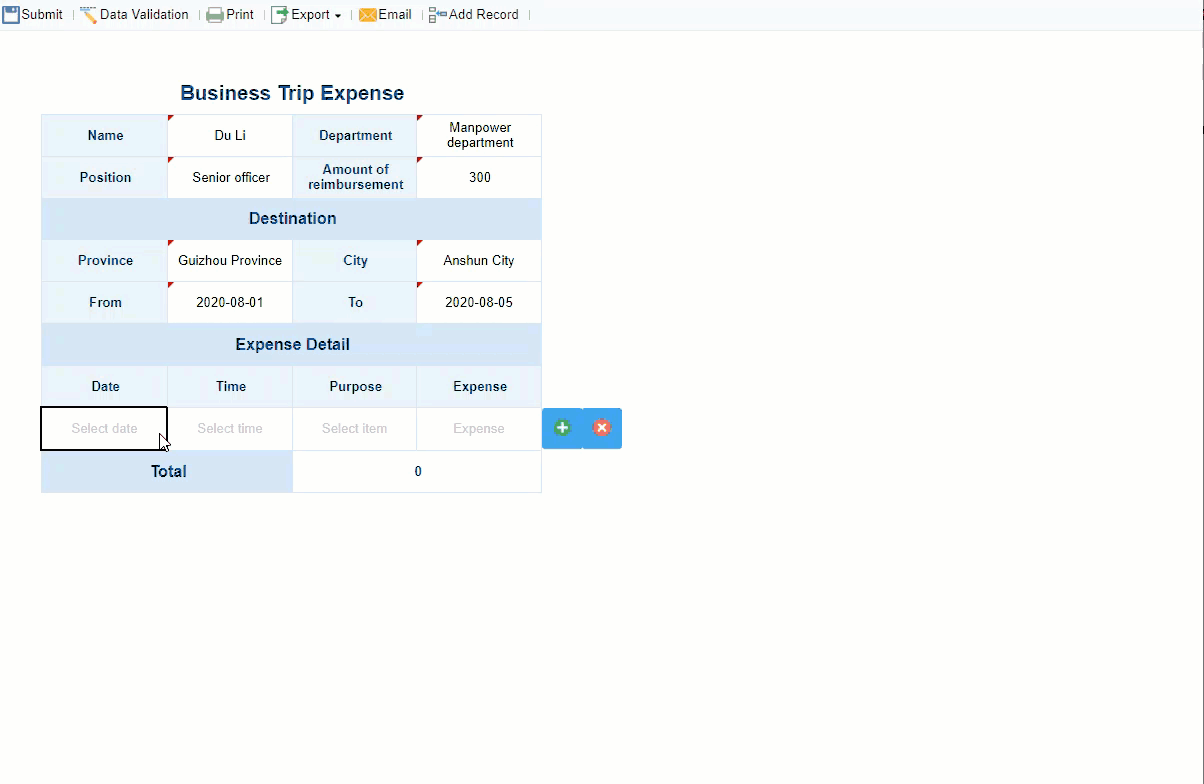Click the Export icon in toolbar
1204x784 pixels.
point(280,15)
